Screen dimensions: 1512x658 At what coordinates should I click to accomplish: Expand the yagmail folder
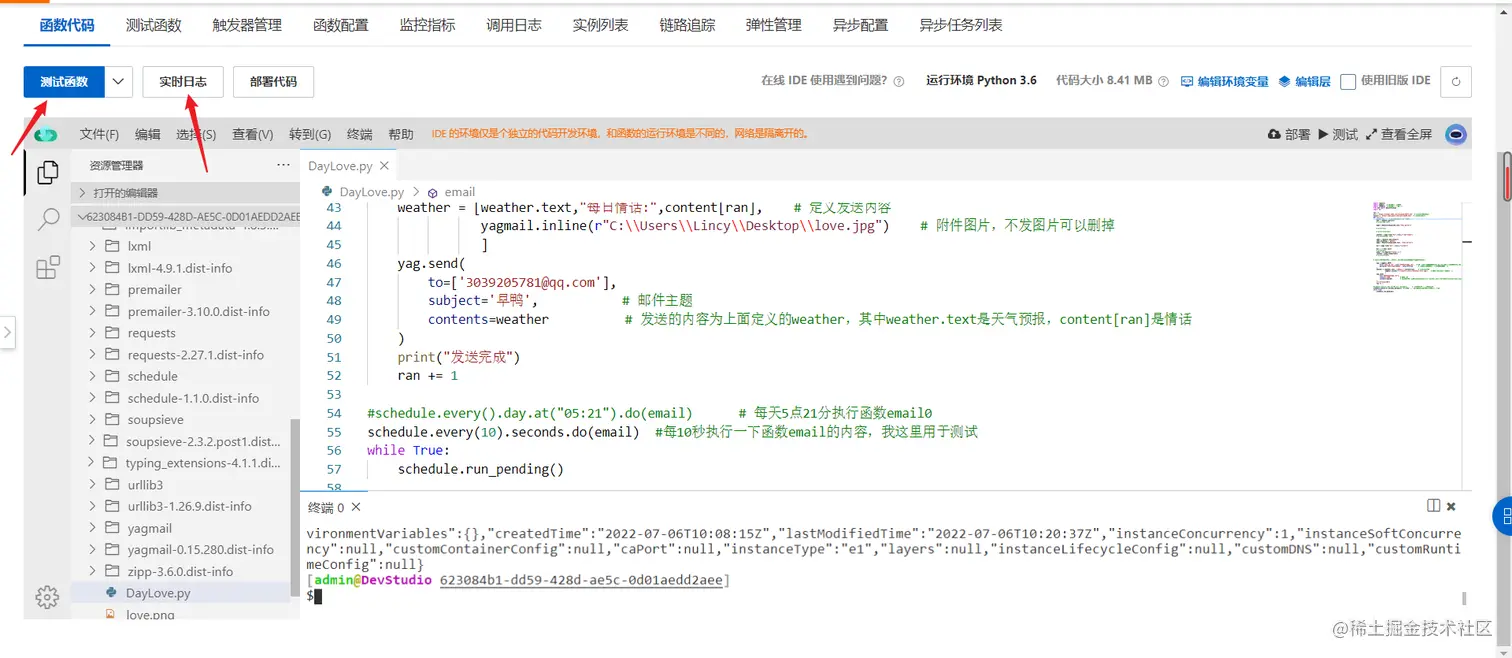pos(149,528)
